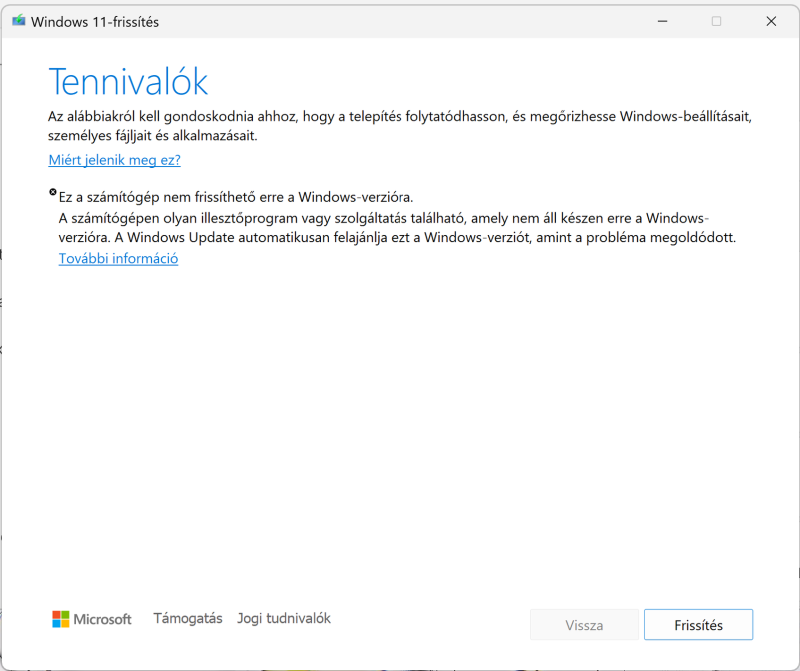800x671 pixels.
Task: Click the 'Windows 11-frissítés' window title
Action: pos(95,22)
